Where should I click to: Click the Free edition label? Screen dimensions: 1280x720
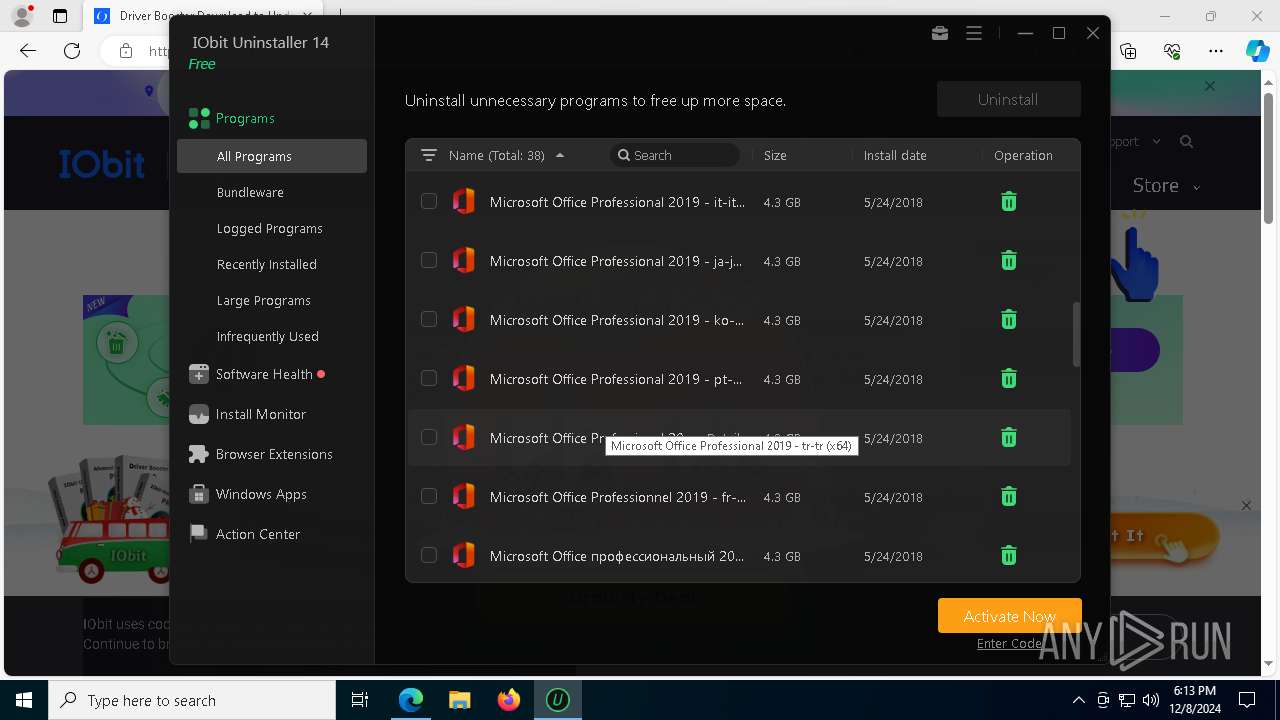(202, 64)
